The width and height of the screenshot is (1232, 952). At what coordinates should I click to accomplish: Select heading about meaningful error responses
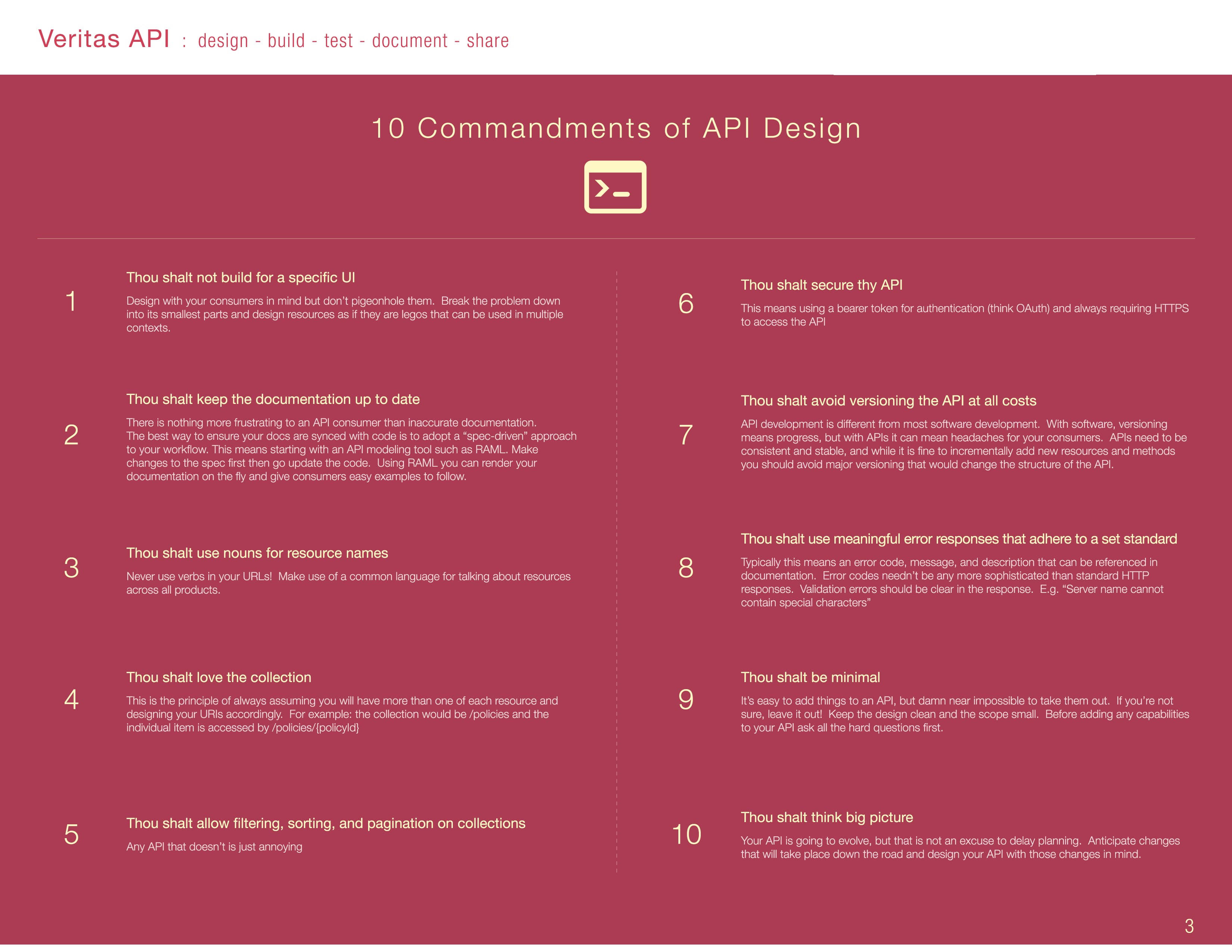pos(959,539)
